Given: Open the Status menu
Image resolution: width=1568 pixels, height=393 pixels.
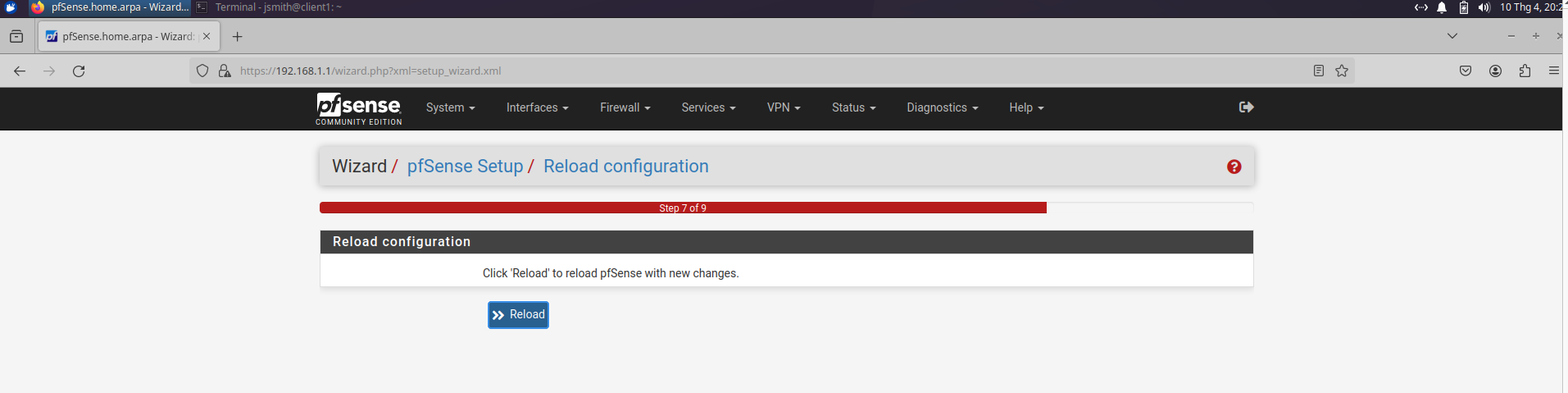Looking at the screenshot, I should tap(853, 107).
